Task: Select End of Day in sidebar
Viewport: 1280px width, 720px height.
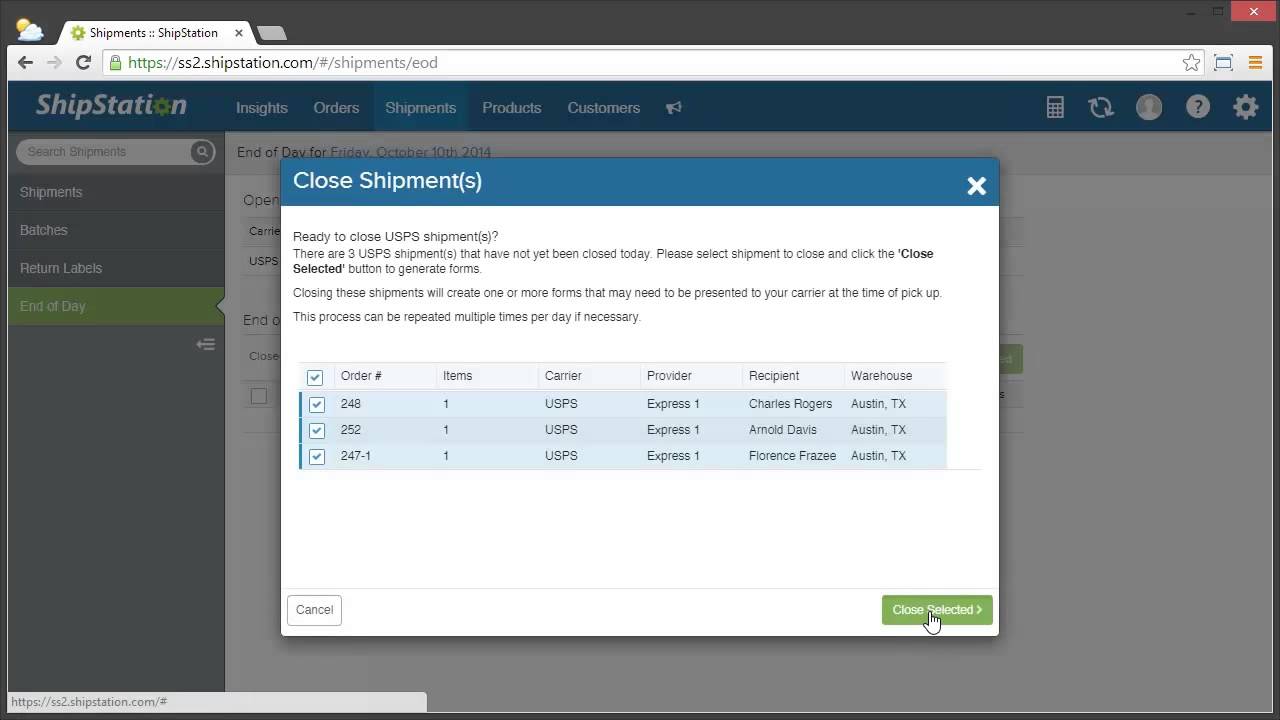Action: point(116,306)
